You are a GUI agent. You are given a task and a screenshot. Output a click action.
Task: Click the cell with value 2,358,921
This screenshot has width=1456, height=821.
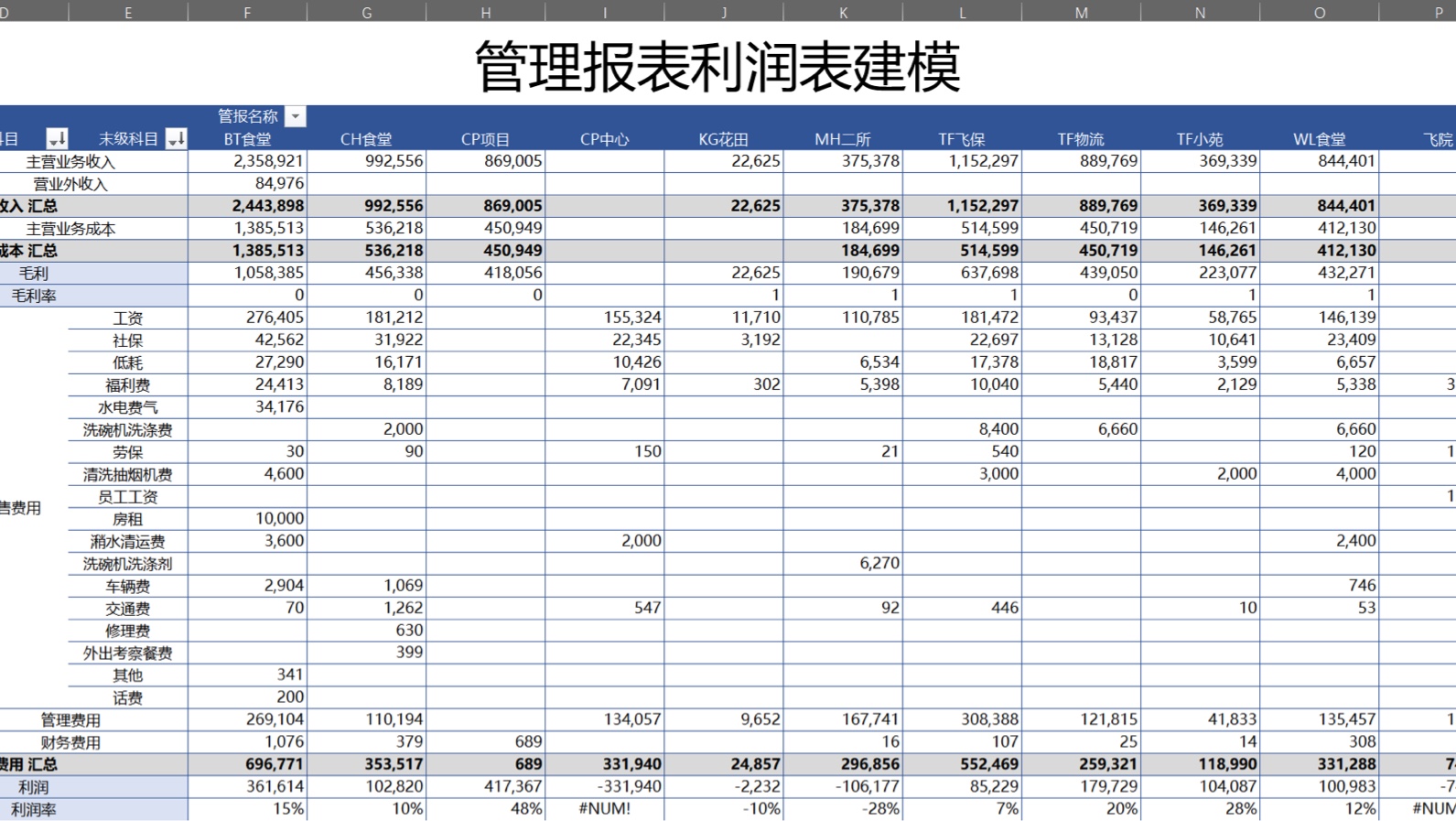pos(247,161)
